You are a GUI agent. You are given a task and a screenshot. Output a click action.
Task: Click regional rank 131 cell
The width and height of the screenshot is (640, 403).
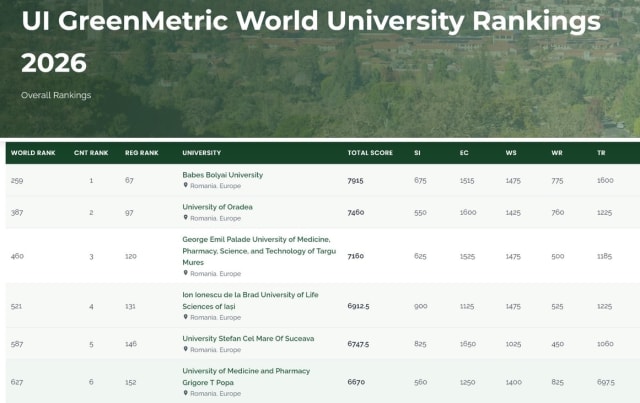click(130, 306)
